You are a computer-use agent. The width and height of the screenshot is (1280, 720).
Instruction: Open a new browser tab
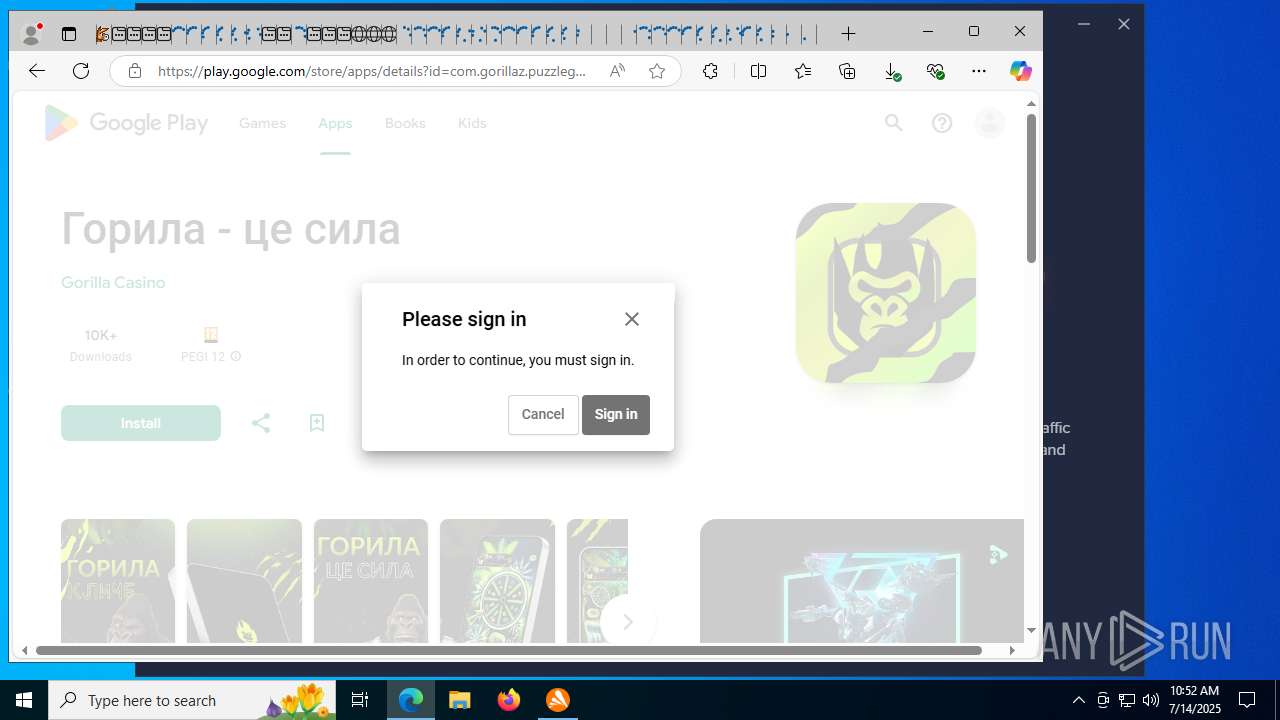848,34
